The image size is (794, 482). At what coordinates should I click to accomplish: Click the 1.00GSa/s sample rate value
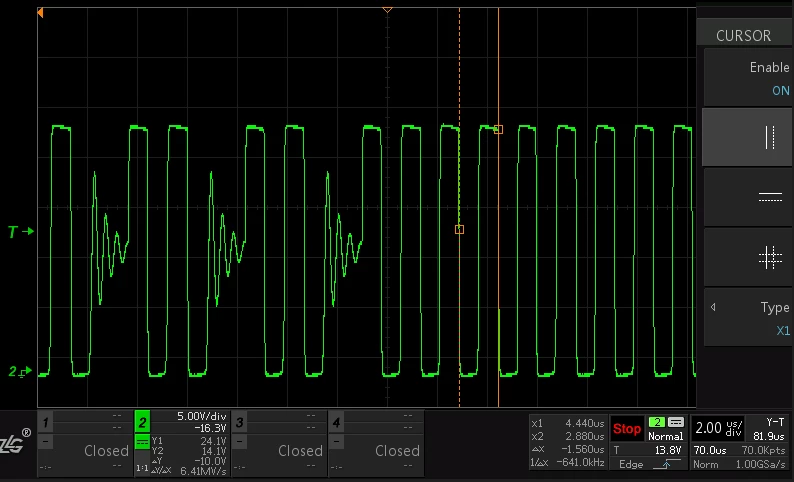[761, 464]
